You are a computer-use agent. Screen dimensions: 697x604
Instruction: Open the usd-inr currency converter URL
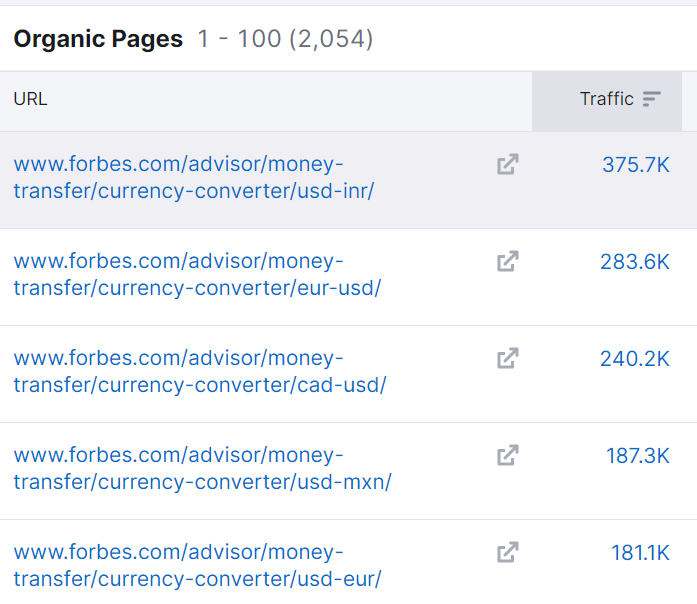pyautogui.click(x=194, y=177)
